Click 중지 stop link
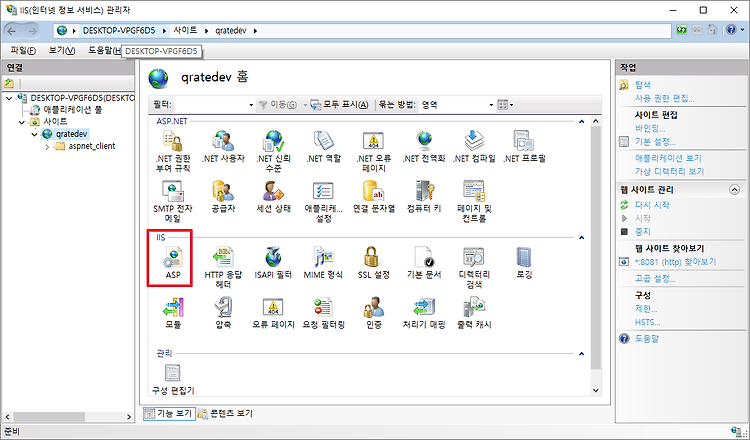Screen dimensions: 750x440 coord(642,231)
